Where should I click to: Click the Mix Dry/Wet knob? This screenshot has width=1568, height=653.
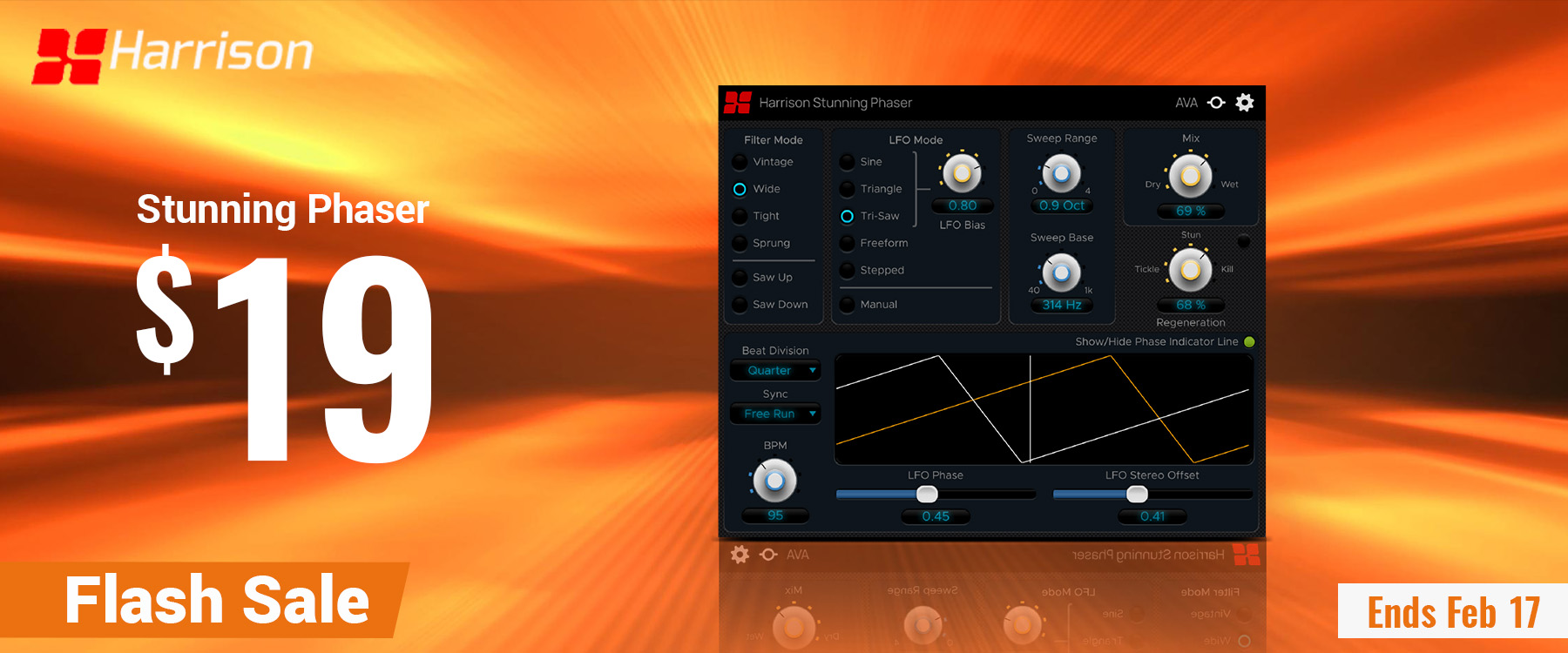coord(1190,177)
